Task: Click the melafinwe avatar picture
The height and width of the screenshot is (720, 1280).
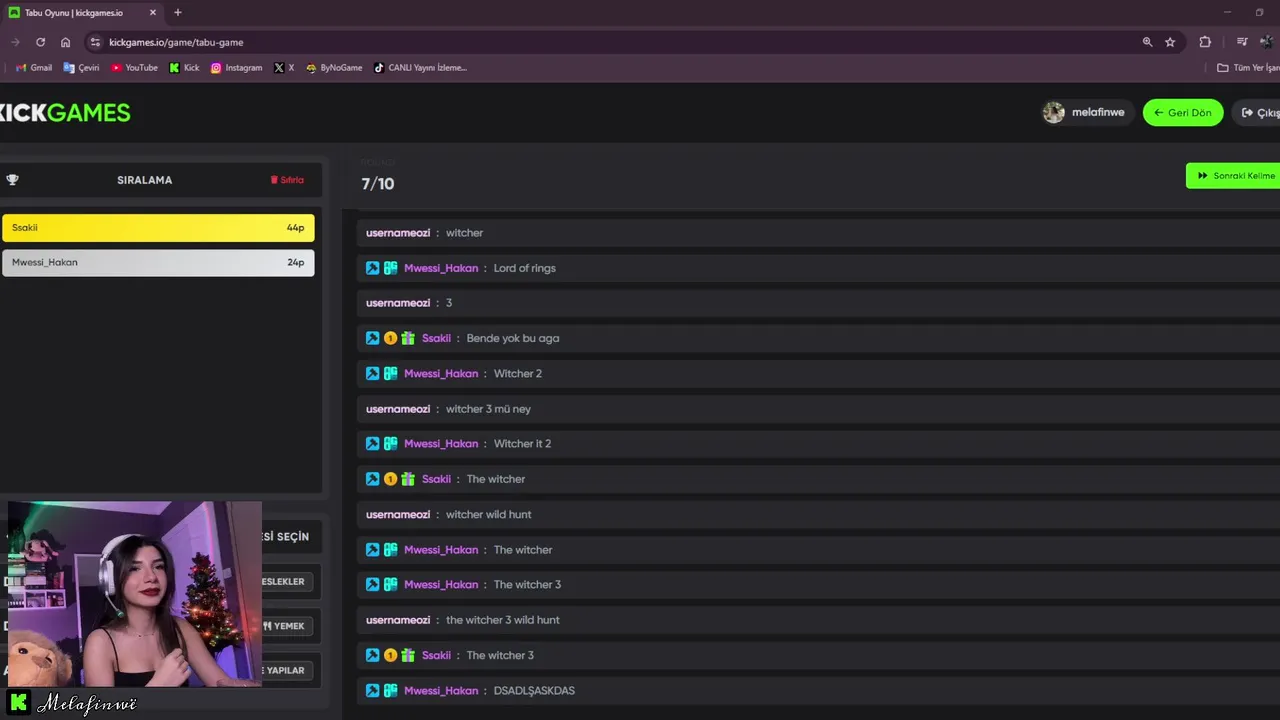Action: (1054, 112)
